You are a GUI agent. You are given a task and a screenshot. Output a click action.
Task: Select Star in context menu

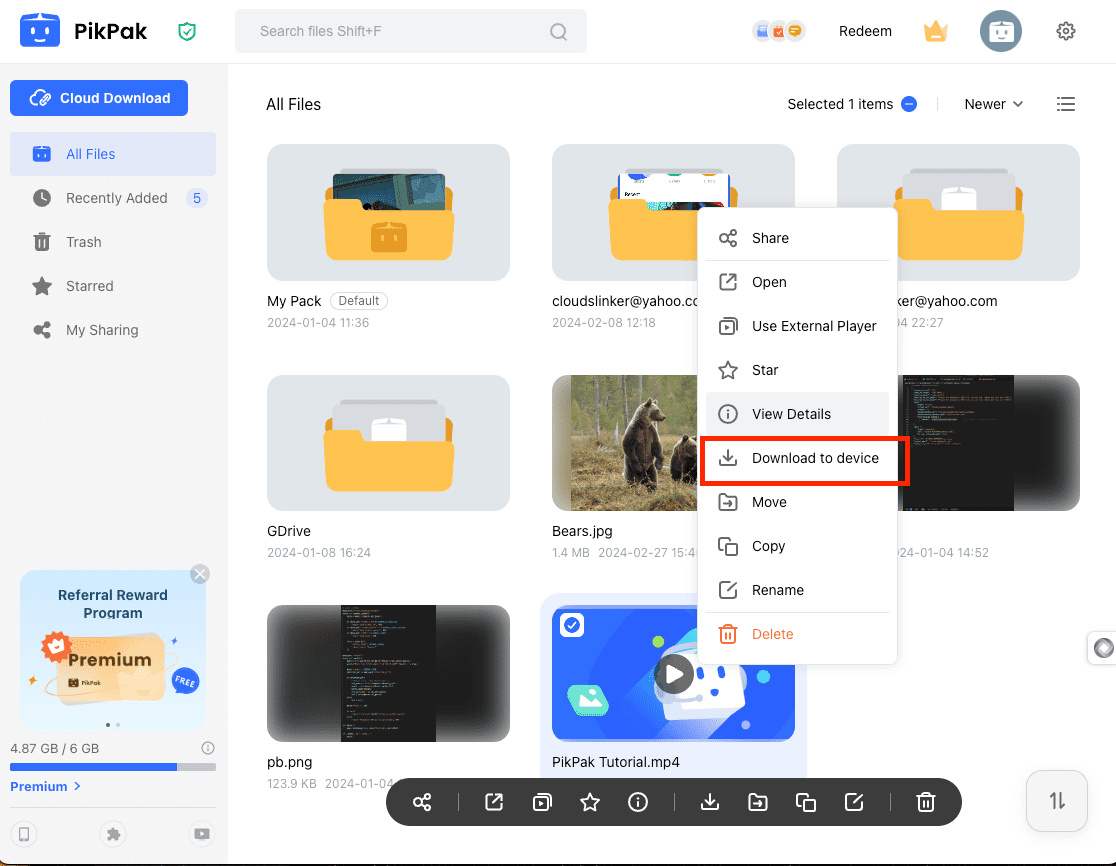[797, 370]
